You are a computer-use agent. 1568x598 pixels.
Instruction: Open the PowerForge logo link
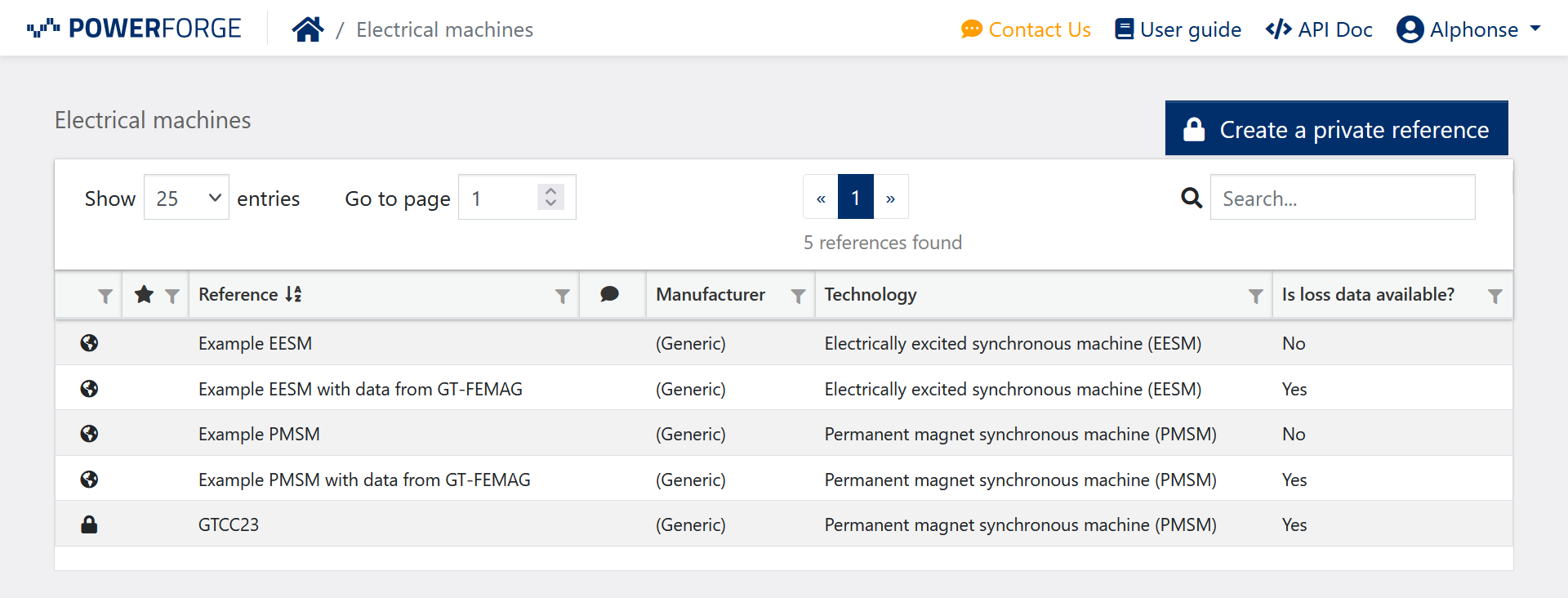135,29
